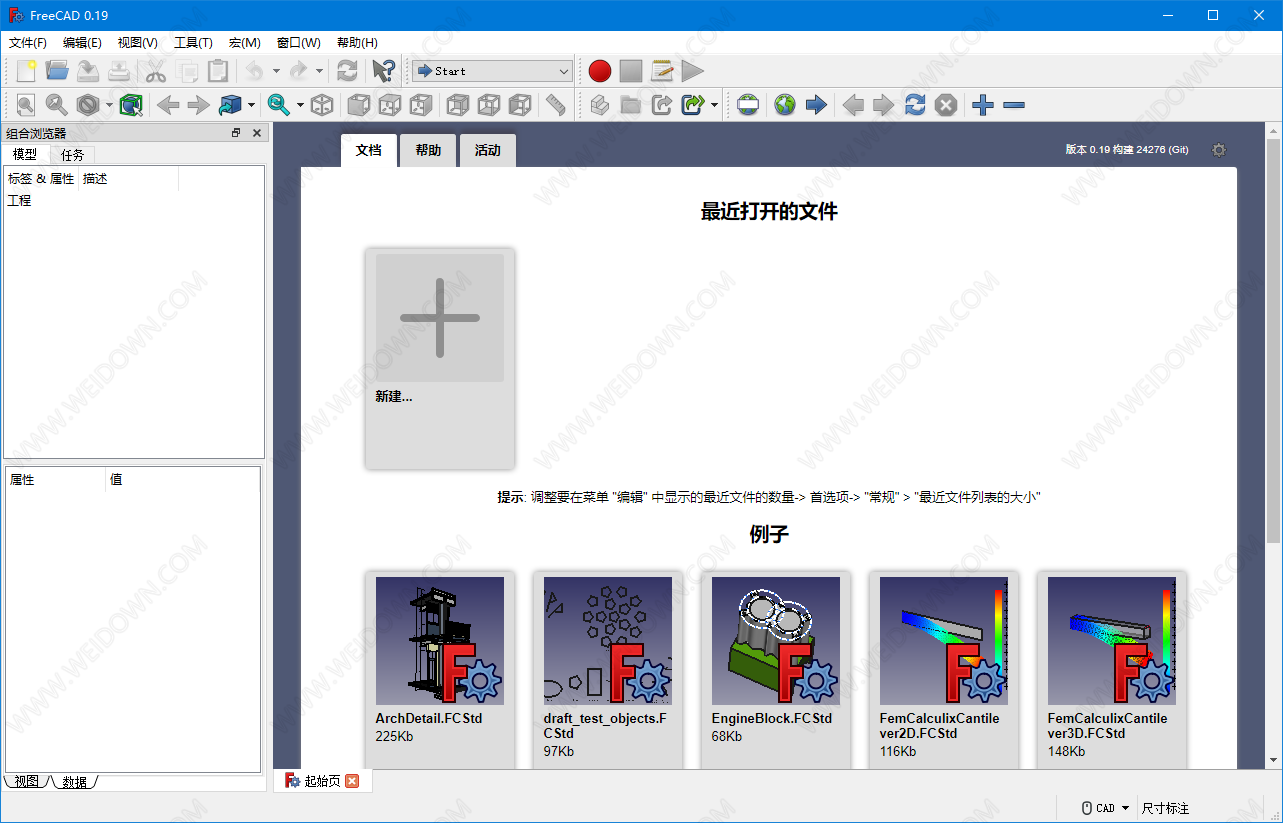The height and width of the screenshot is (823, 1283).
Task: Switch to the 任务 panel tab
Action: coord(73,155)
